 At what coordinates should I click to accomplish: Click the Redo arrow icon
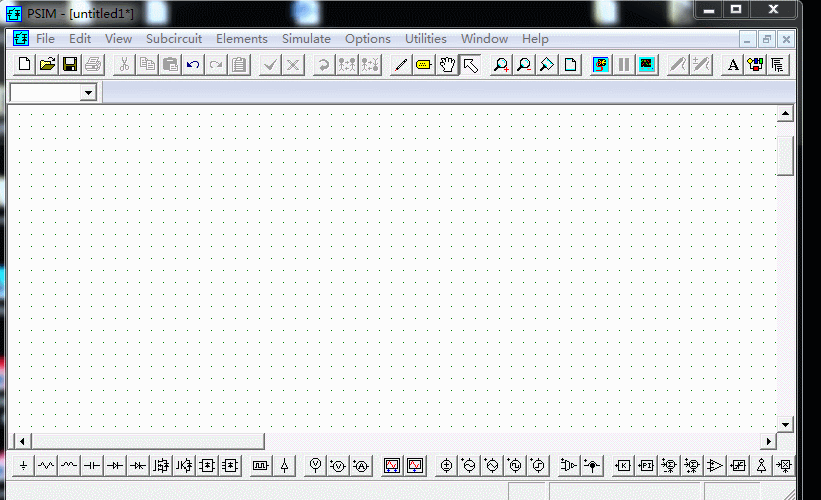216,65
